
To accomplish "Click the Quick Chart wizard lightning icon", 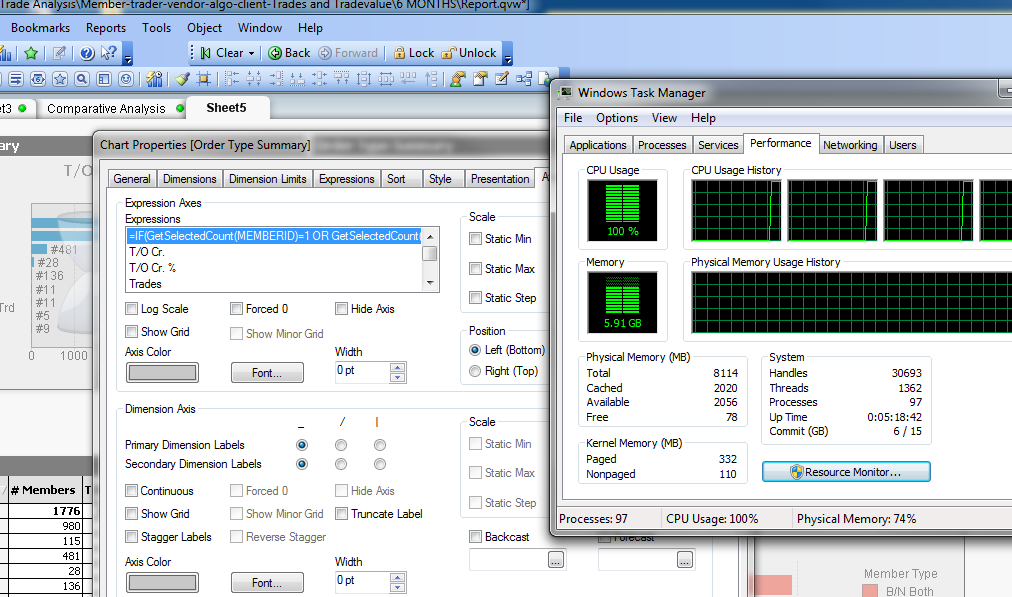I will pyautogui.click(x=155, y=79).
